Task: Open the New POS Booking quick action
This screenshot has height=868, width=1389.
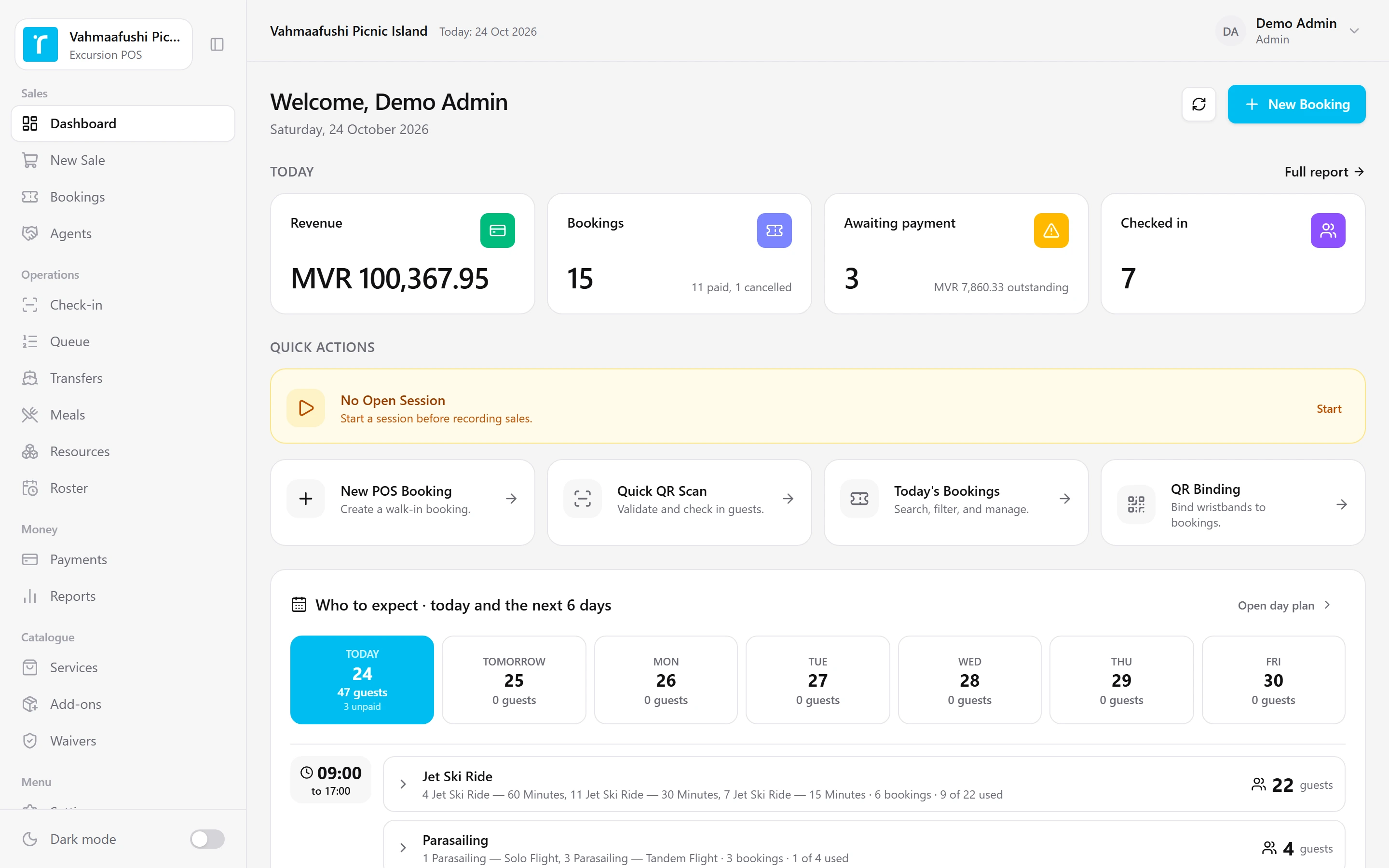Action: (402, 502)
